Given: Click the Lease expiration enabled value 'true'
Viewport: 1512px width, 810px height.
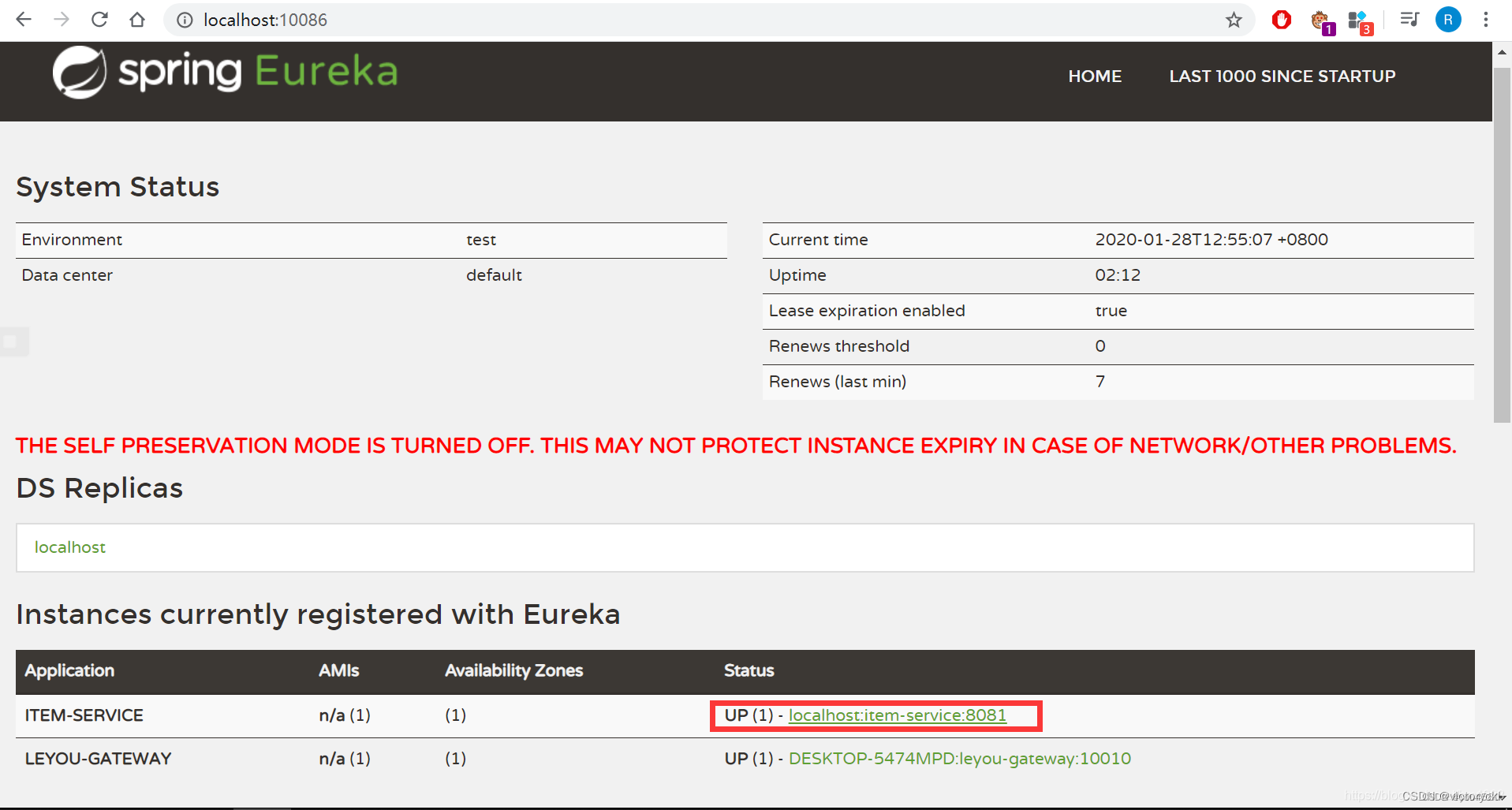Looking at the screenshot, I should click(x=1111, y=311).
